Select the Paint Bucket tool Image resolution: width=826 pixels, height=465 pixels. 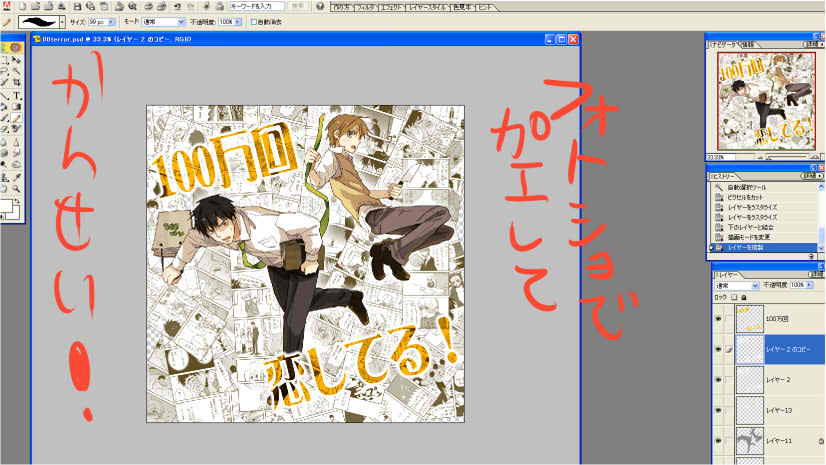[x=5, y=106]
